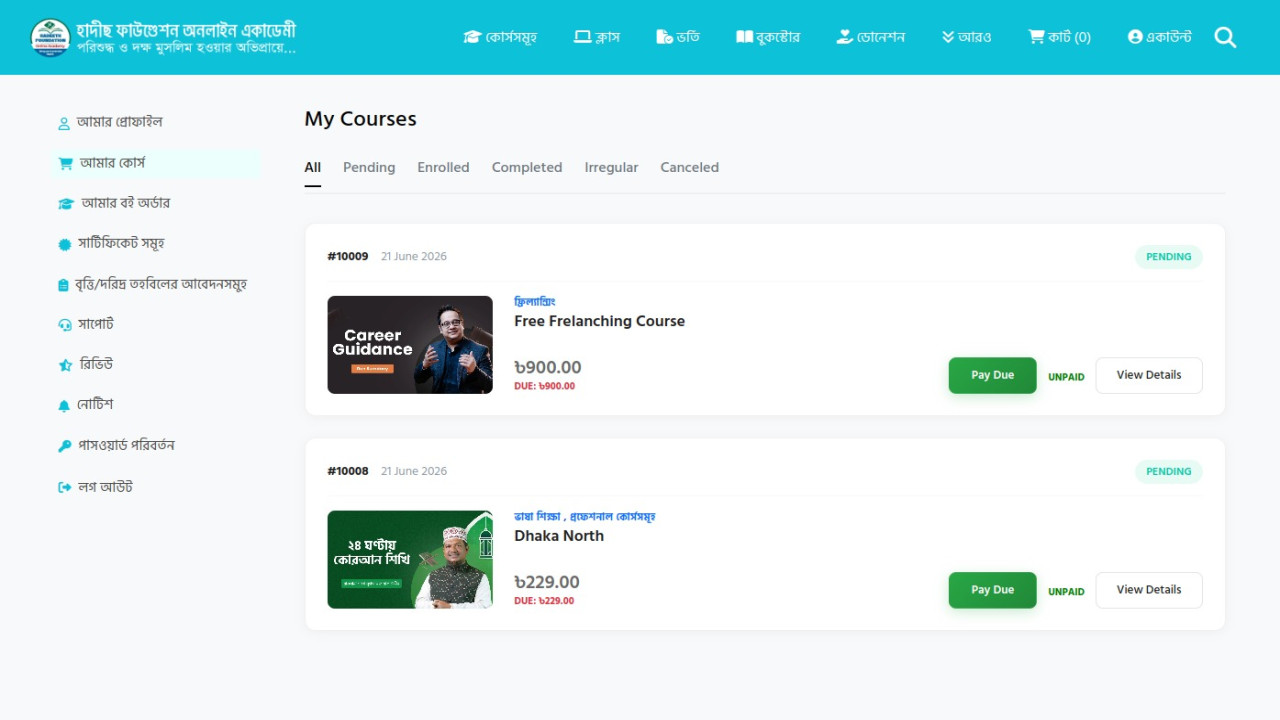This screenshot has width=1280, height=720.
Task: Click the cap icon beside আমার বই অর্ডার
Action: tap(66, 203)
